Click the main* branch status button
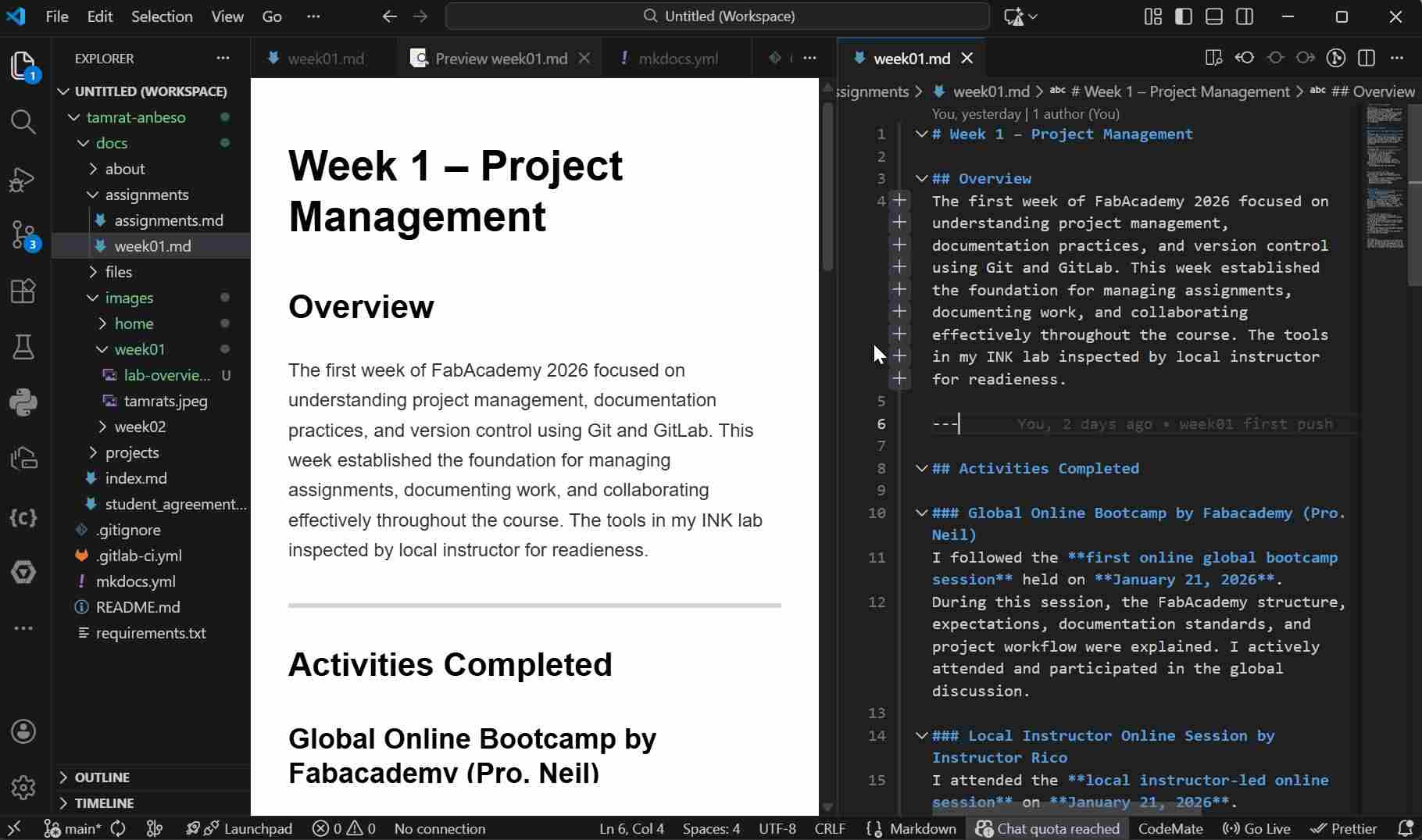 [x=72, y=828]
